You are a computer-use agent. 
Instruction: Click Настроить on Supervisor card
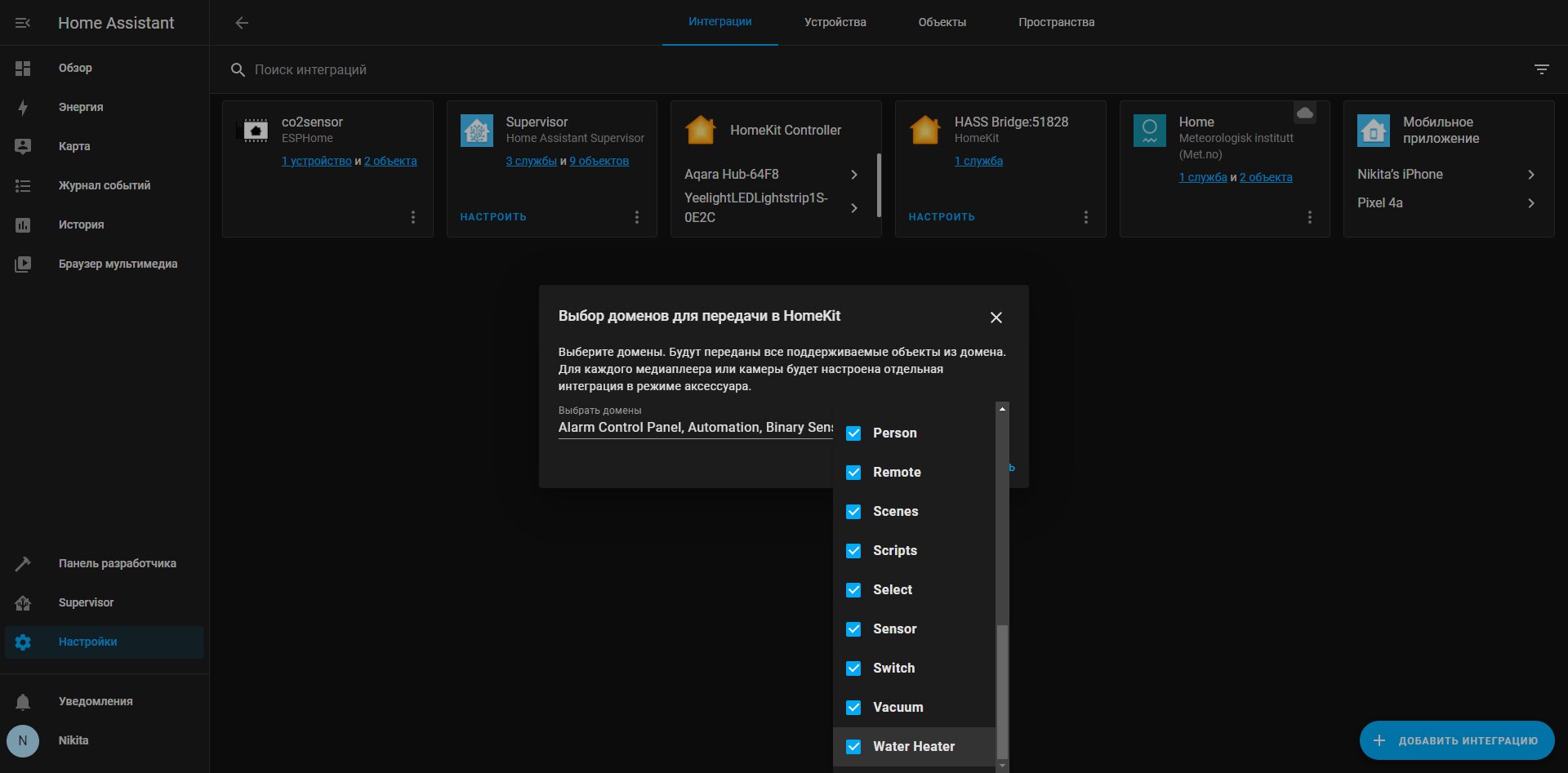click(493, 217)
